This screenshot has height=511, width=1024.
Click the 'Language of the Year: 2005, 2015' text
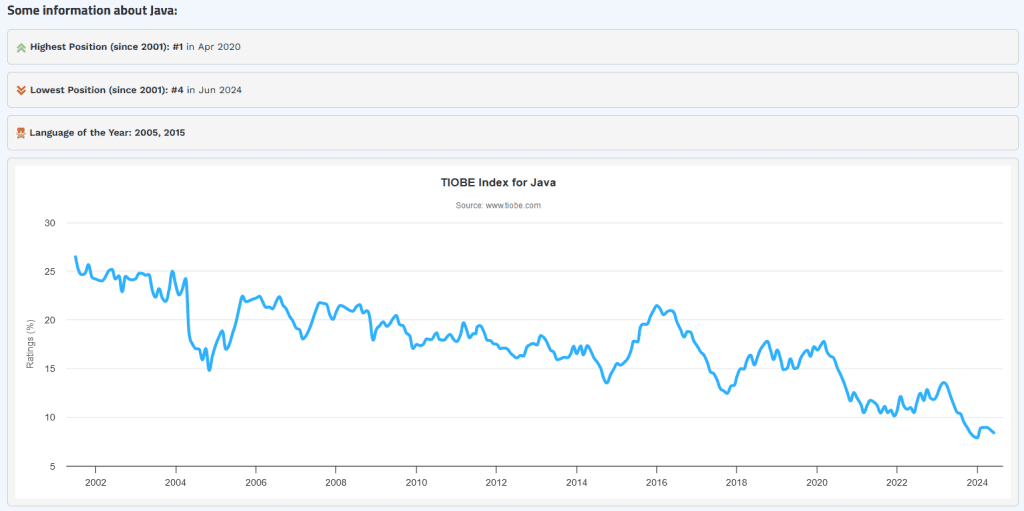pos(108,133)
